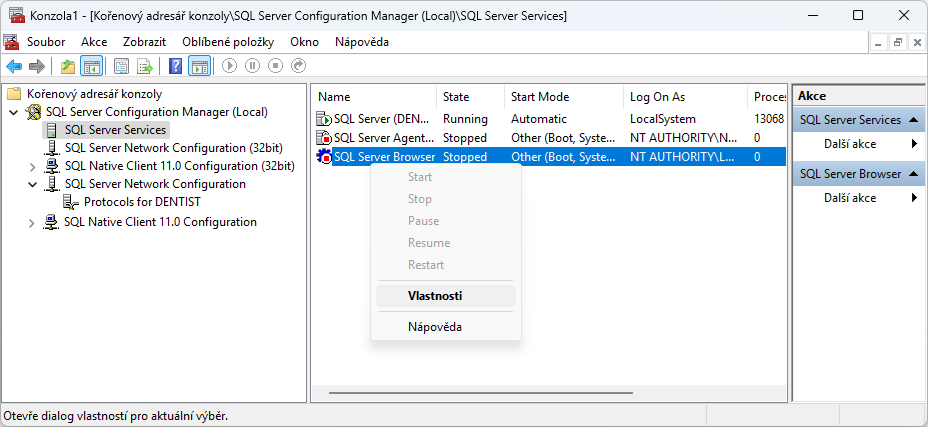Collapse SQL Server Configuration Manager (Local) node

[14, 112]
